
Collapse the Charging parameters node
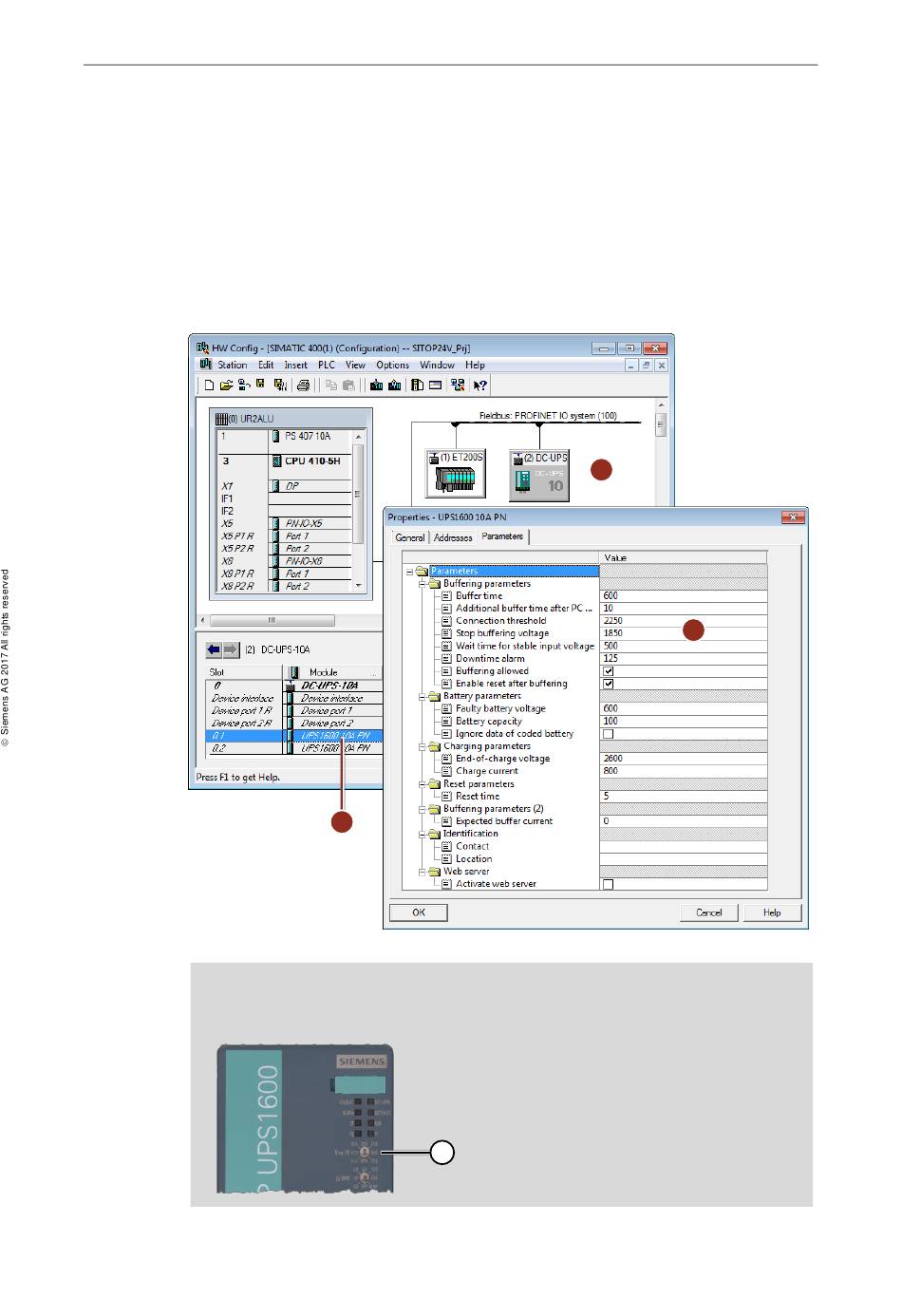pyautogui.click(x=423, y=746)
